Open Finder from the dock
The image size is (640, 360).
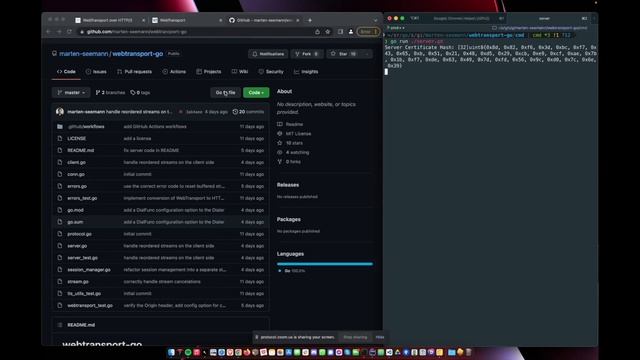click(x=171, y=352)
